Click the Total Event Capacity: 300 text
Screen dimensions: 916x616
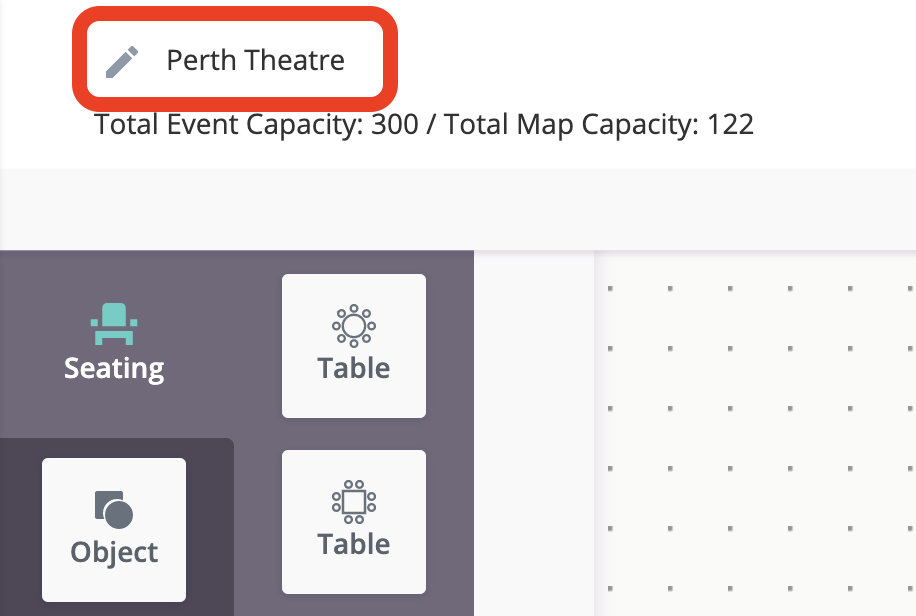(256, 124)
